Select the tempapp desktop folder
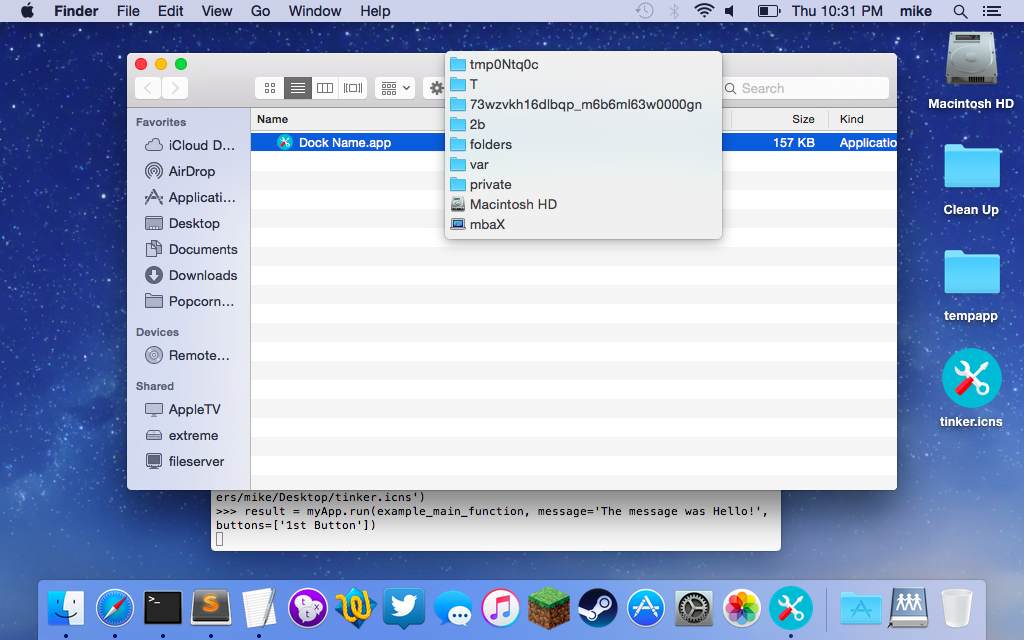This screenshot has width=1024, height=640. click(970, 286)
